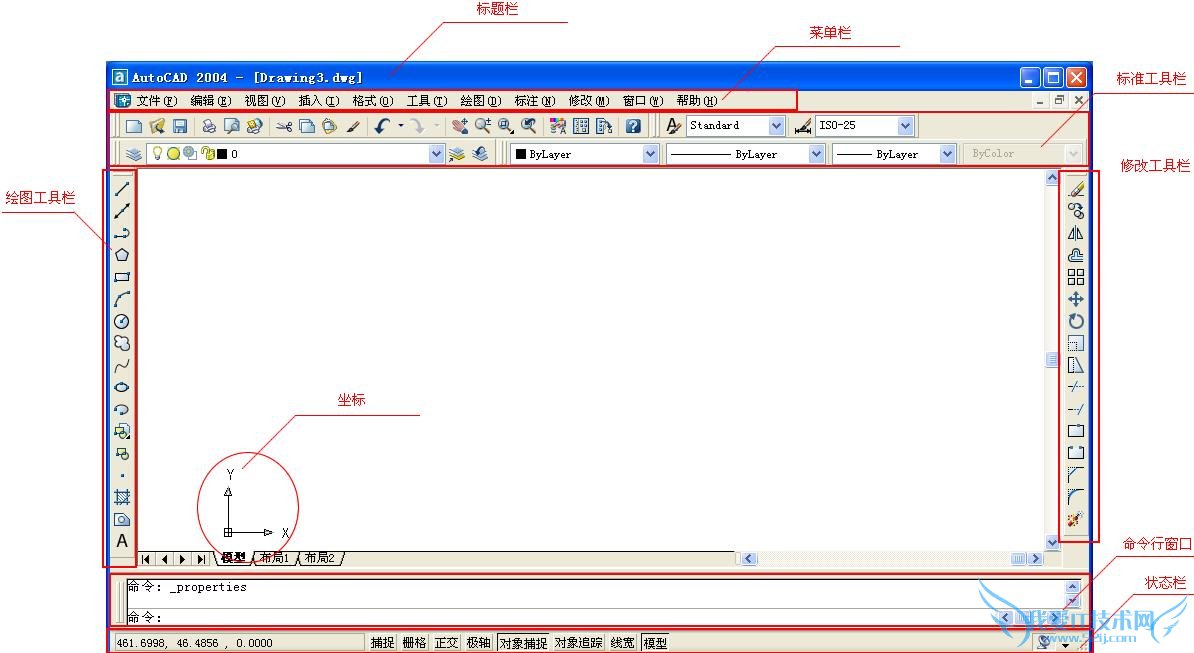Viewport: 1194px width, 653px height.
Task: Select the Explode tool
Action: tap(1075, 519)
